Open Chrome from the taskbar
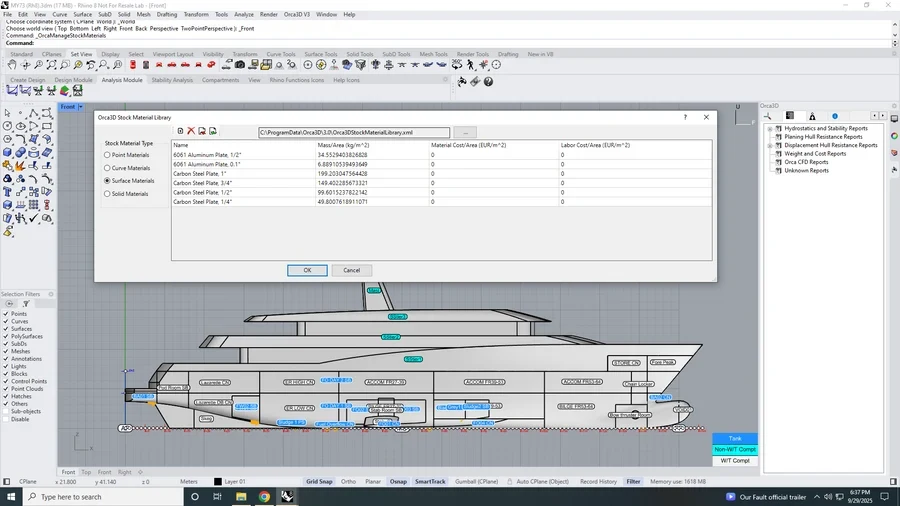 pos(264,497)
